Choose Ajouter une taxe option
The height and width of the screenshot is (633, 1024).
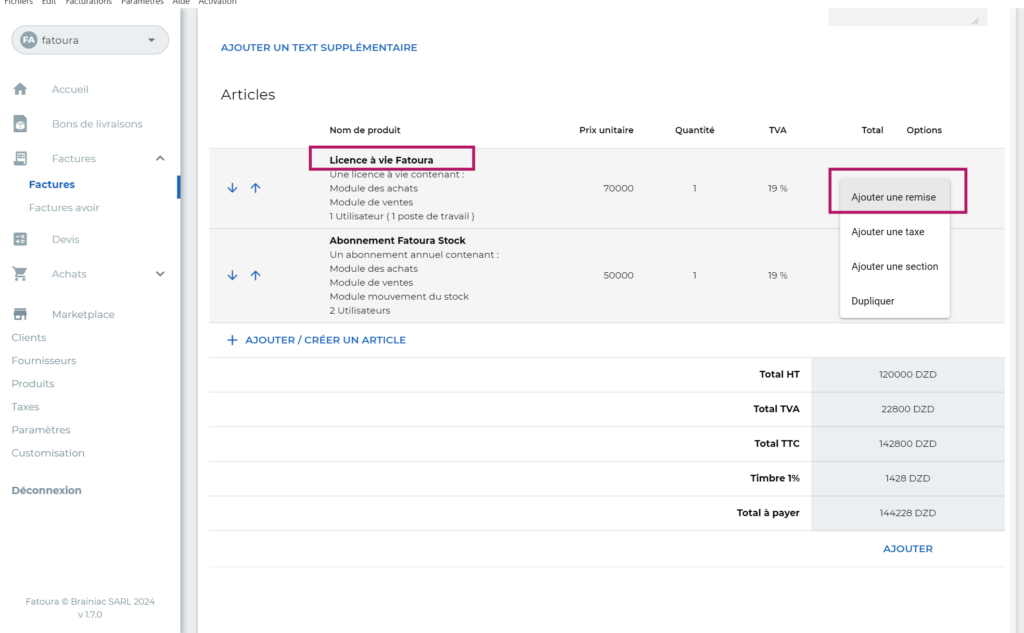click(887, 232)
